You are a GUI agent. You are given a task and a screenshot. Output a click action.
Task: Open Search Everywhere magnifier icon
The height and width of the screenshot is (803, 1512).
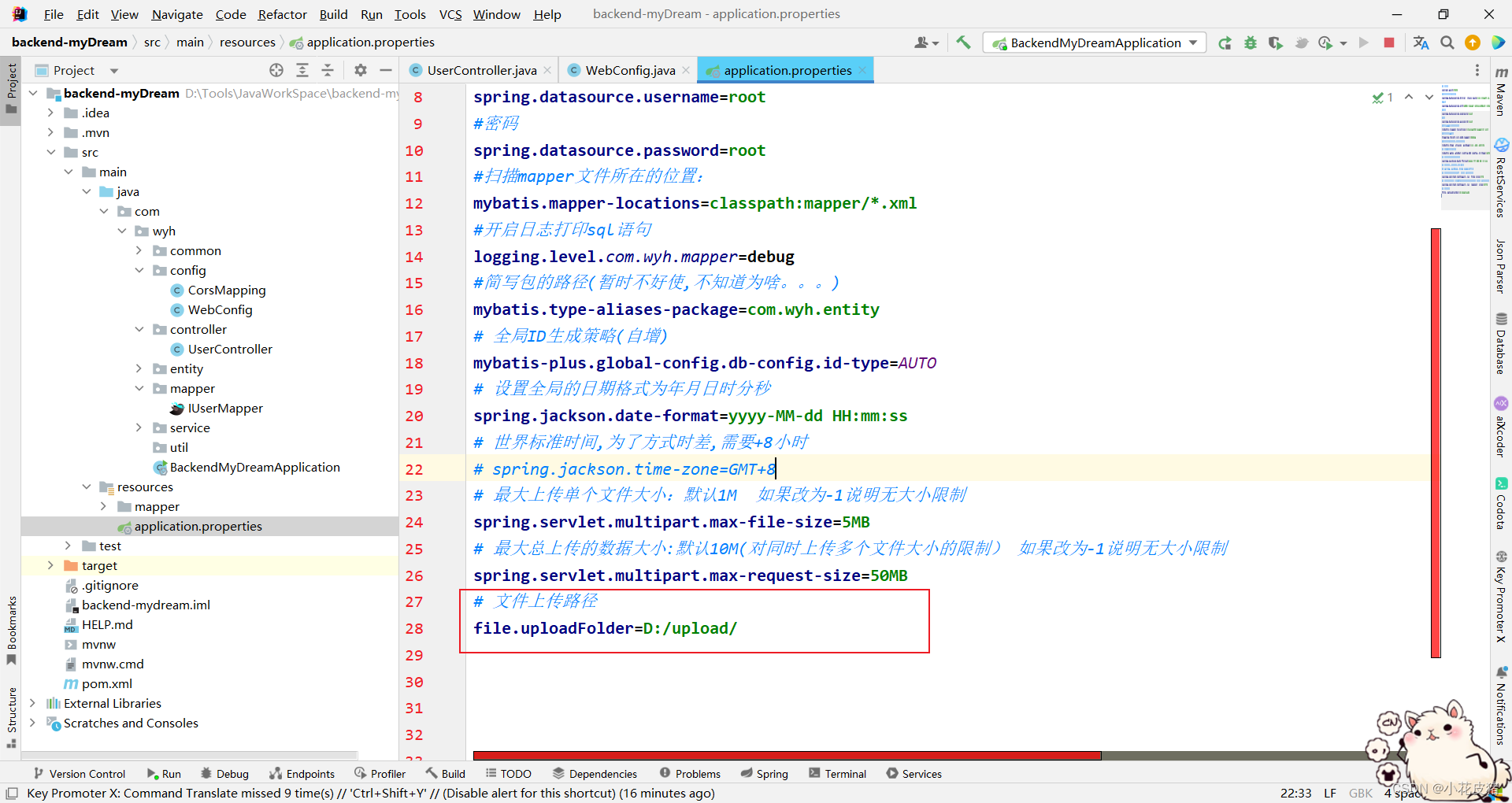point(1447,43)
